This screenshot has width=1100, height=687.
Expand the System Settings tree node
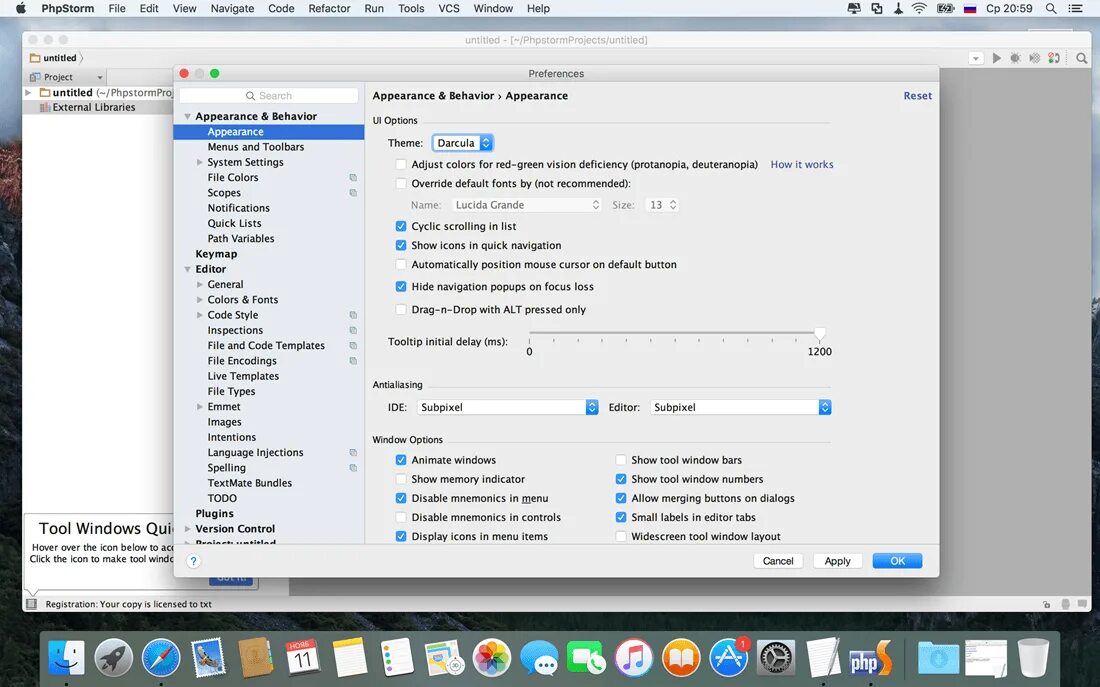click(x=200, y=162)
